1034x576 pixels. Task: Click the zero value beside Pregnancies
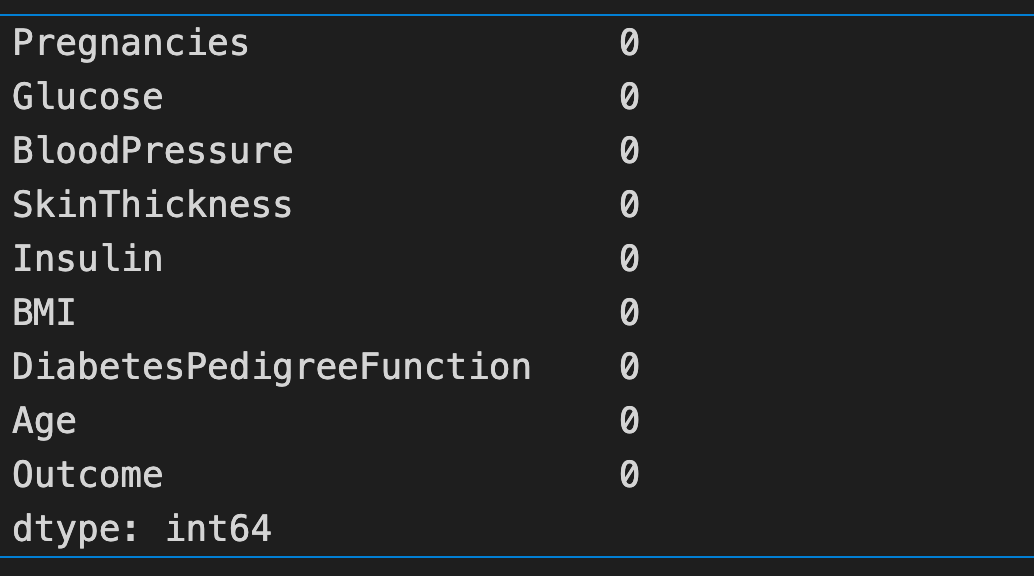click(x=629, y=43)
